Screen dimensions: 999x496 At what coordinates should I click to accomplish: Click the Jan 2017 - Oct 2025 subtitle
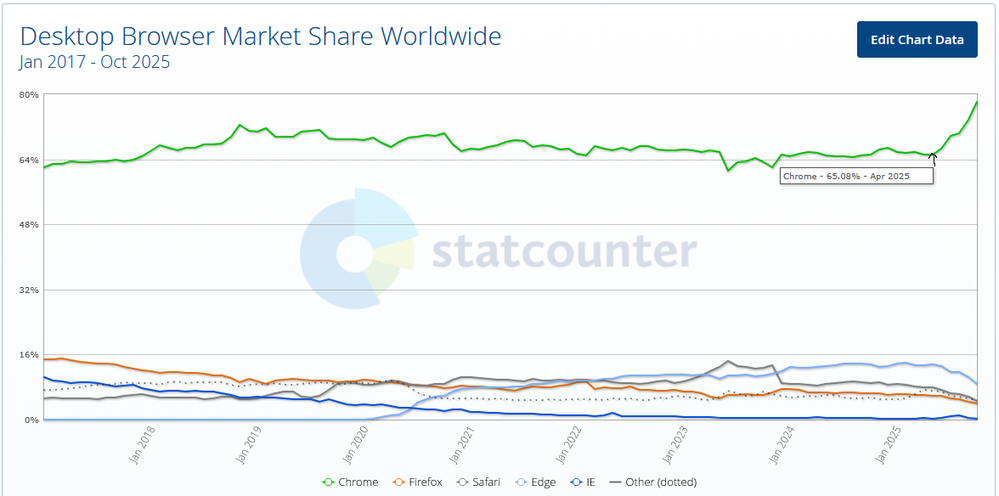click(95, 62)
